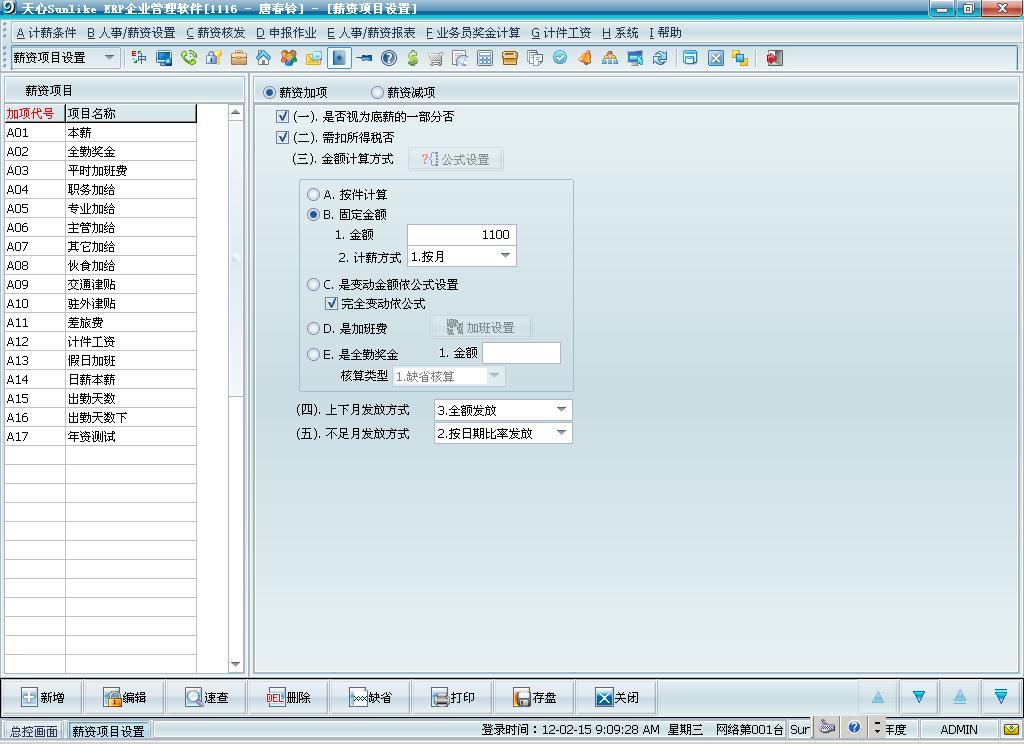Screen dimensions: 1024x744
Task: Click the 存盘 save button
Action: [535, 698]
